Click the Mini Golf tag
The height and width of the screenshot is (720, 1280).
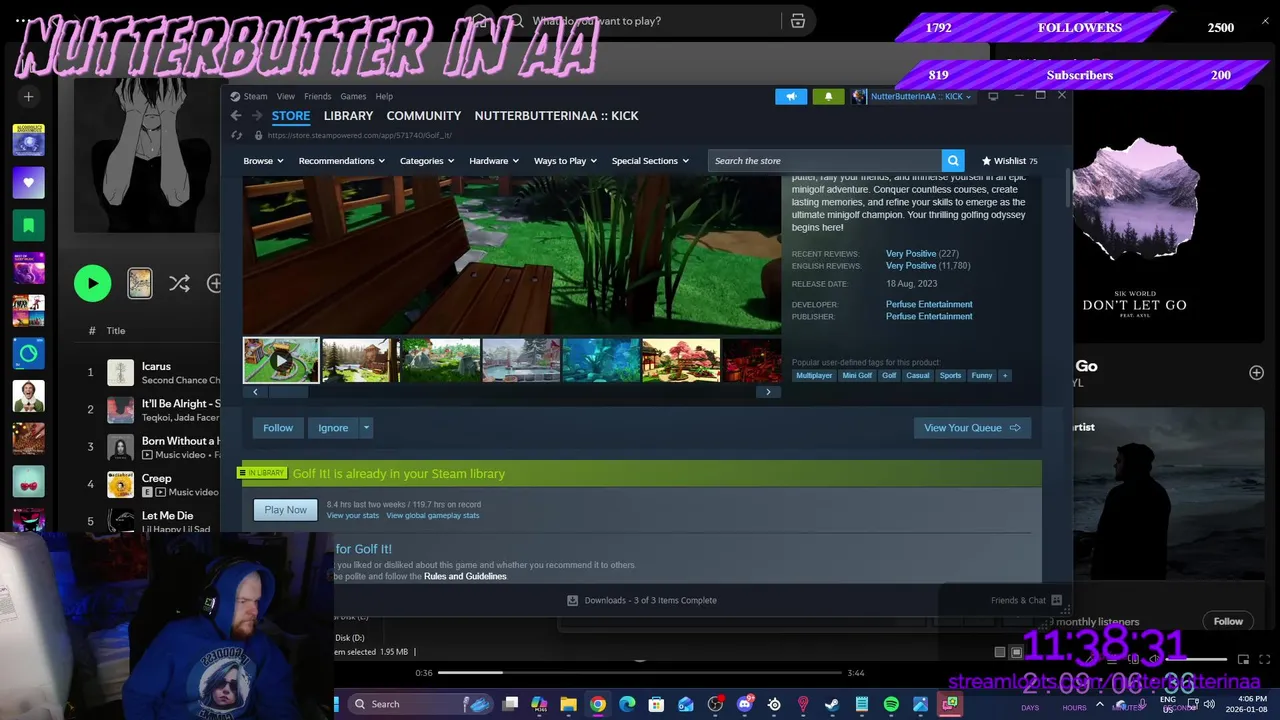(857, 376)
